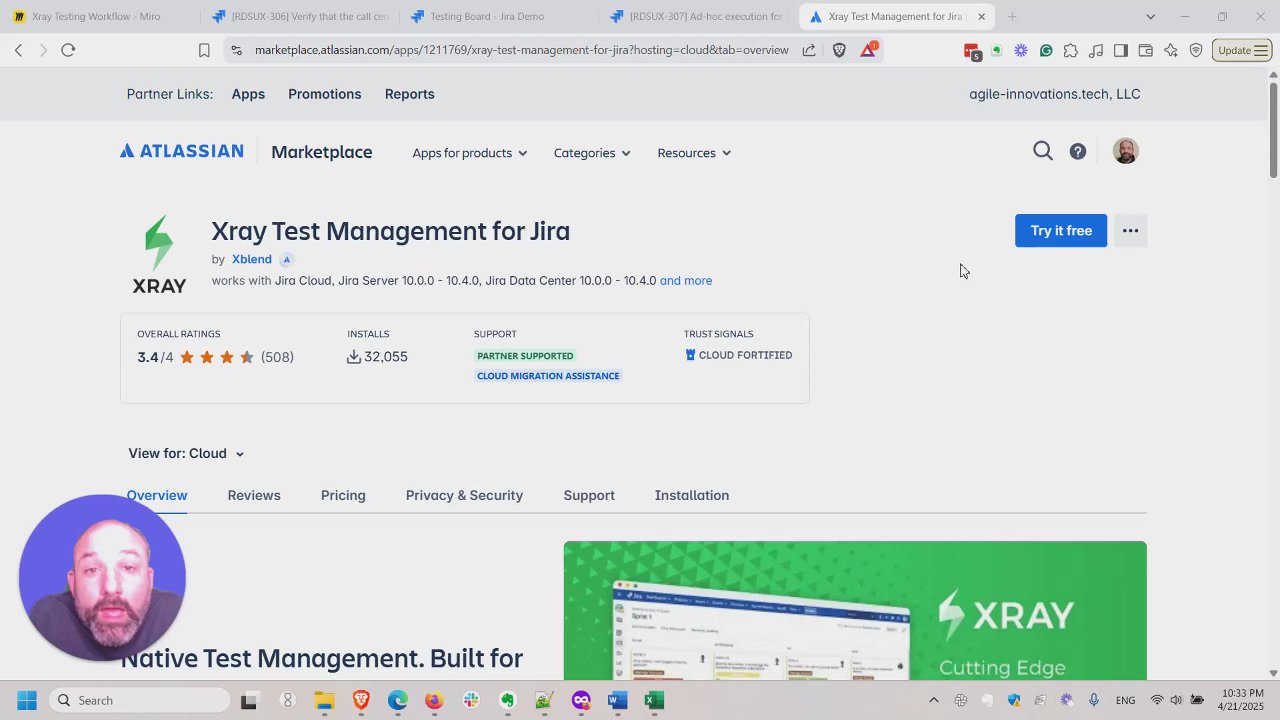Open the Brave Shields lion icon
Viewport: 1280px width, 720px height.
point(839,50)
